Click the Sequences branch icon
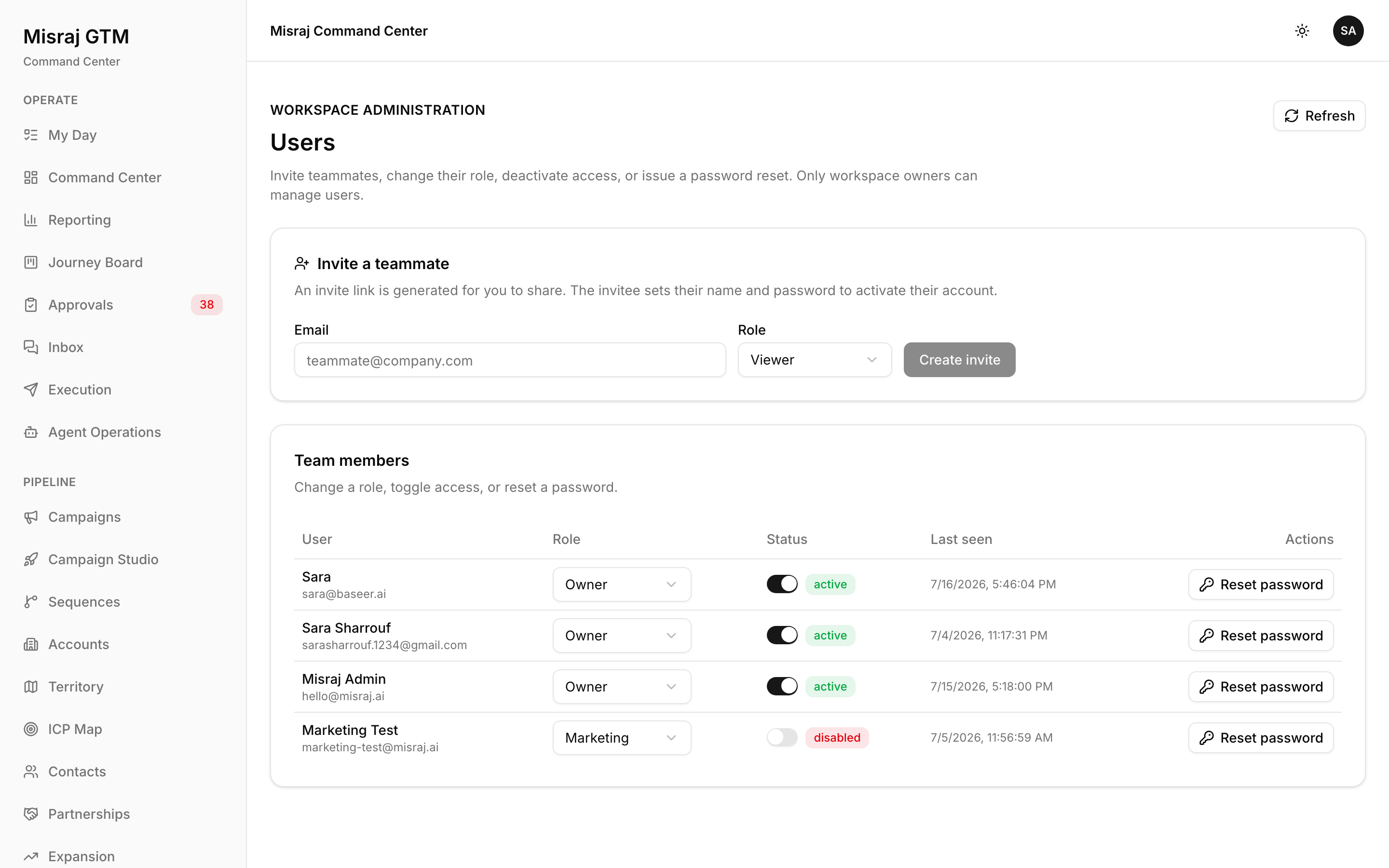The width and height of the screenshot is (1389, 868). (x=31, y=602)
